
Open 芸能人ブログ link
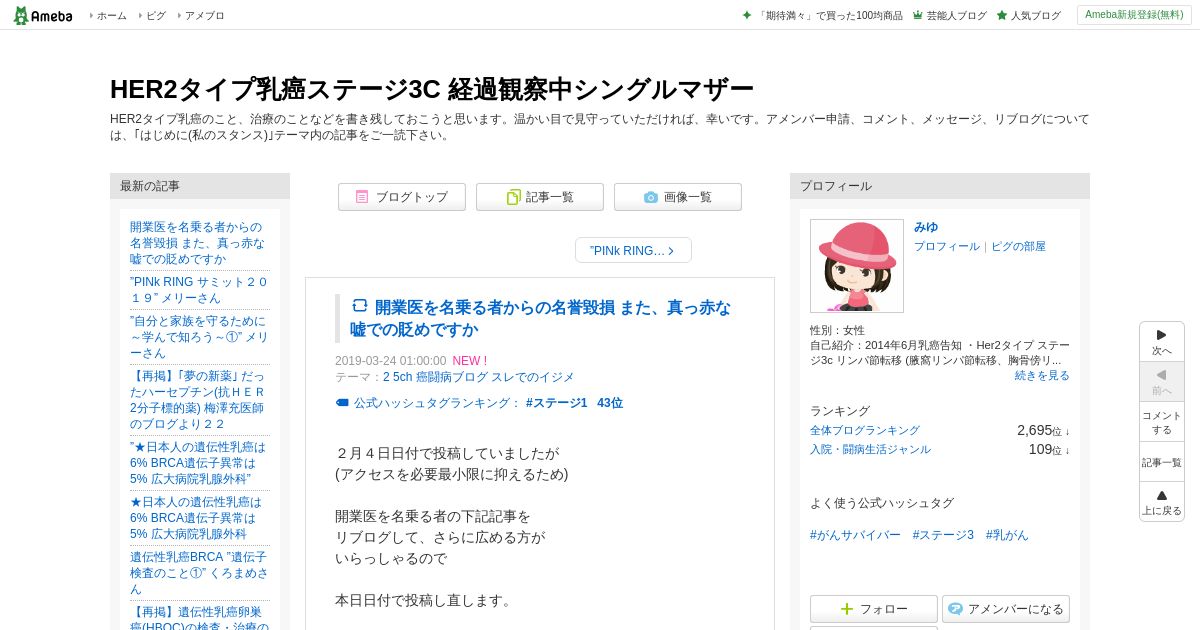pos(956,16)
